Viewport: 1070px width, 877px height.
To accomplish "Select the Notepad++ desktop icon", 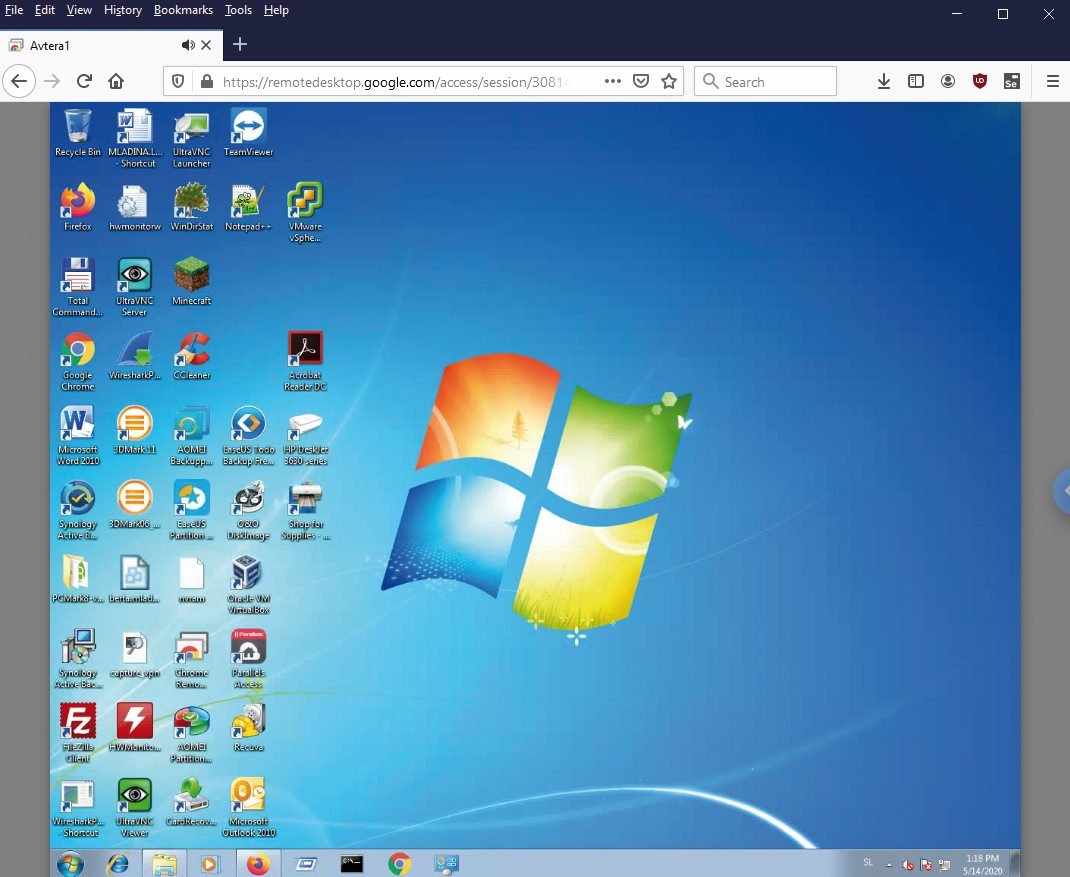I will [x=248, y=207].
